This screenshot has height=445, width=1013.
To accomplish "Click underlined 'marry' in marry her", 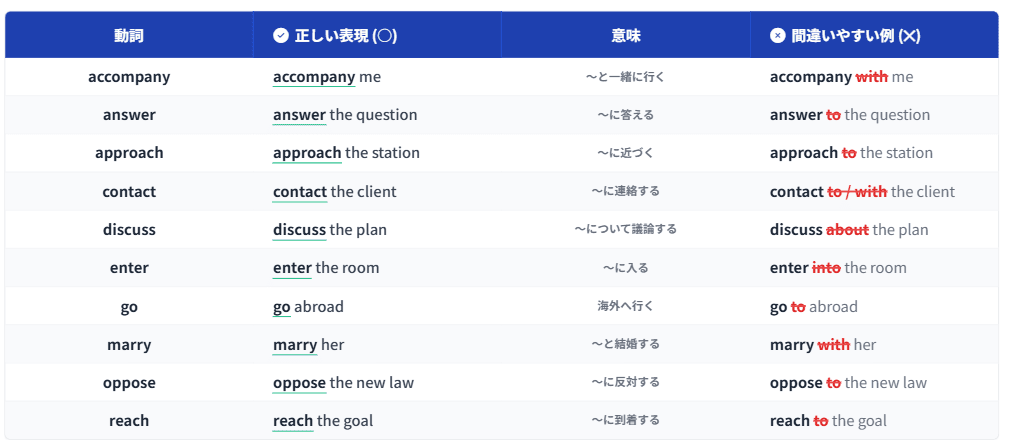I will tap(295, 344).
